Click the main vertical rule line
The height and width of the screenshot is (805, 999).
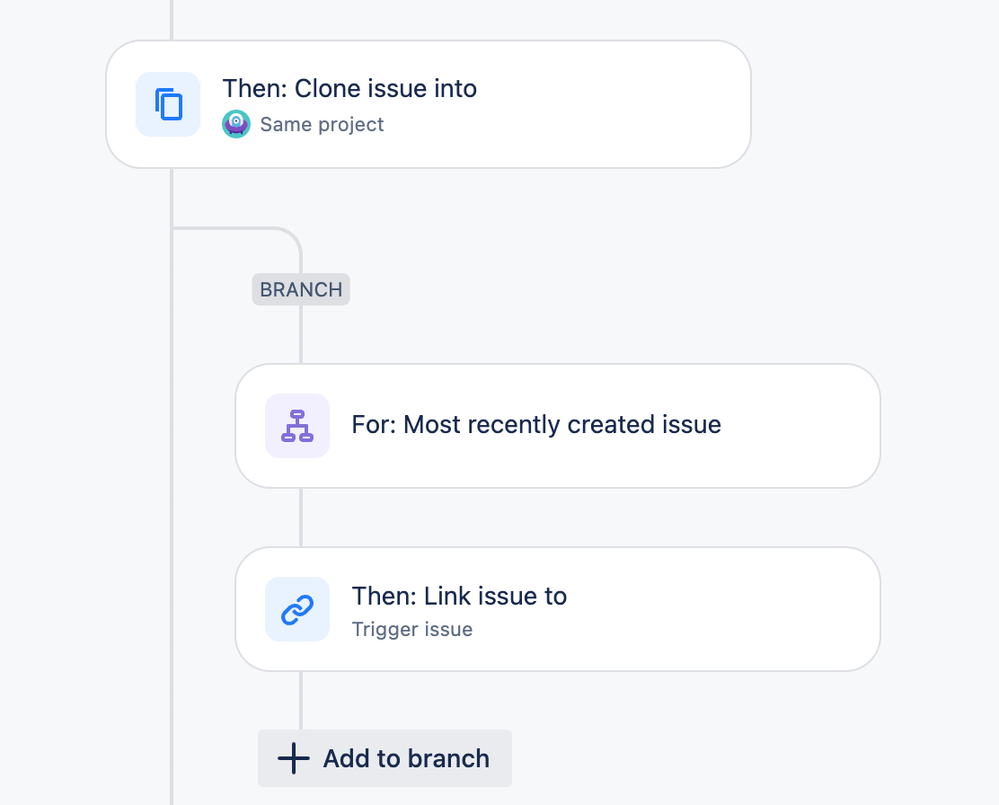(173, 400)
